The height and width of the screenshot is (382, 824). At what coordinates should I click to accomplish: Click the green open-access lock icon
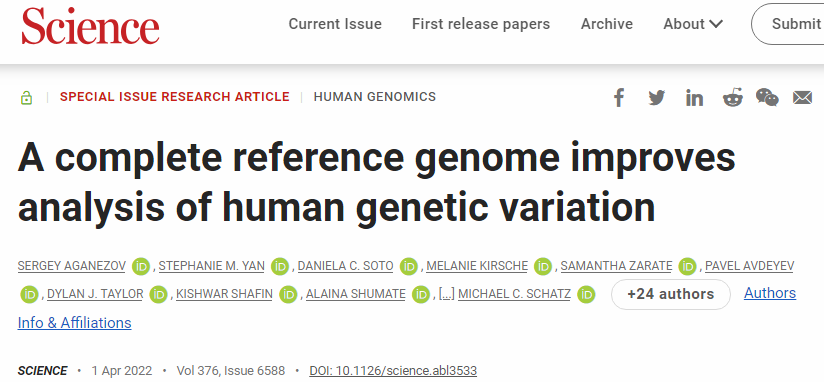click(x=26, y=98)
